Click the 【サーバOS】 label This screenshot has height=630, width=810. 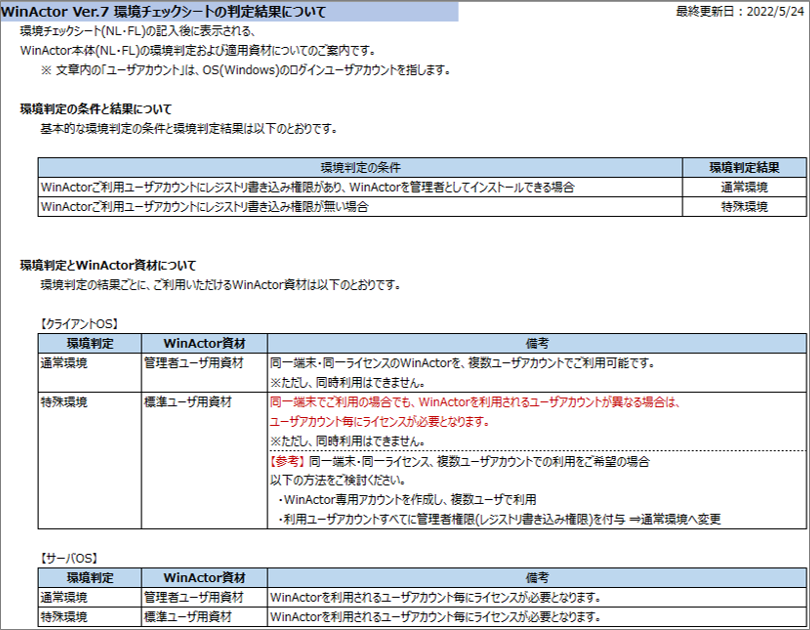click(69, 559)
